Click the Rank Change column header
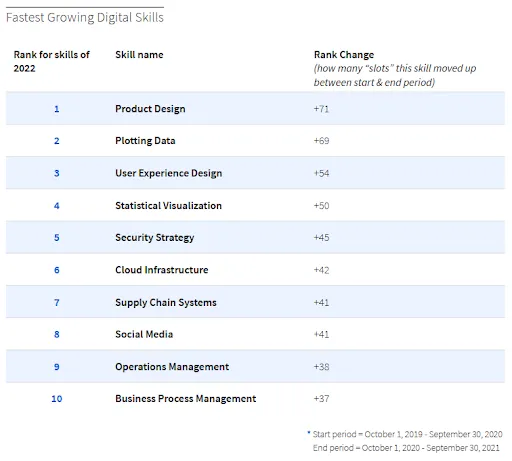Viewport: 512px width, 461px height. [x=344, y=55]
